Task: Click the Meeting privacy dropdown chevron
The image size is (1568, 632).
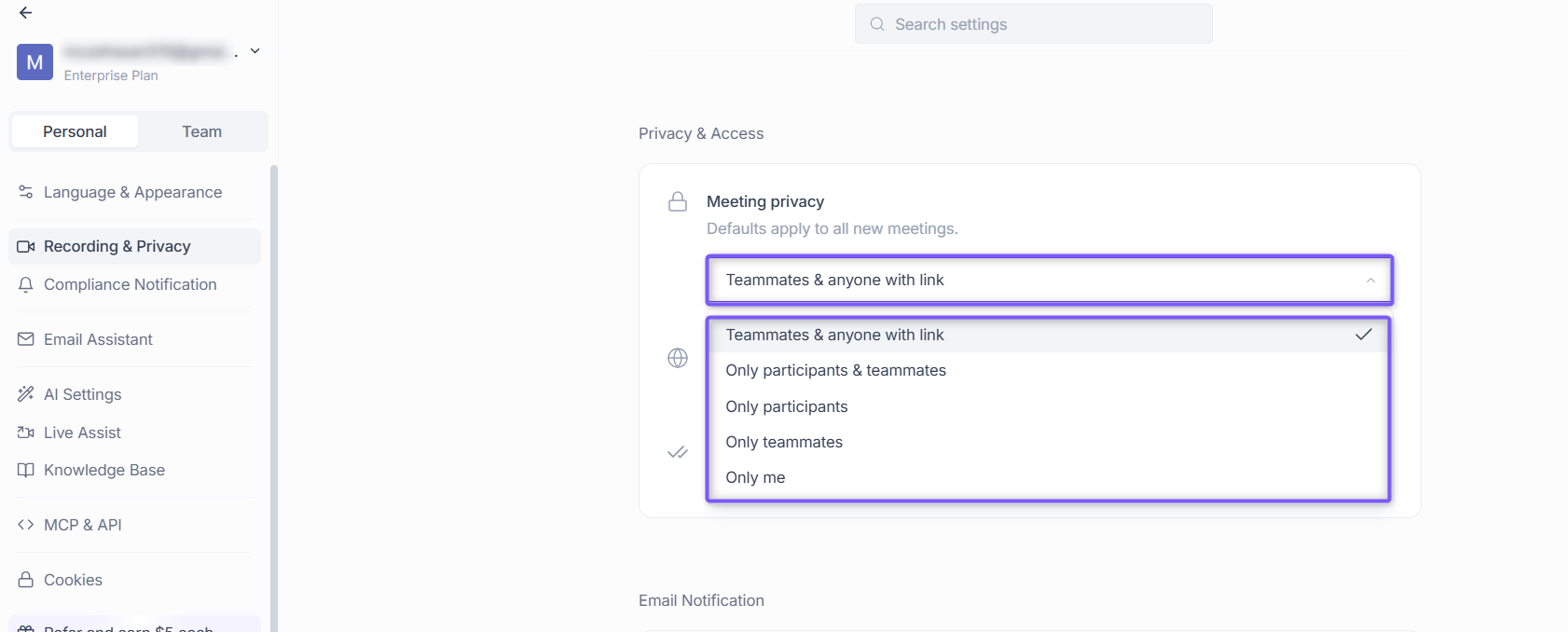Action: (x=1370, y=281)
